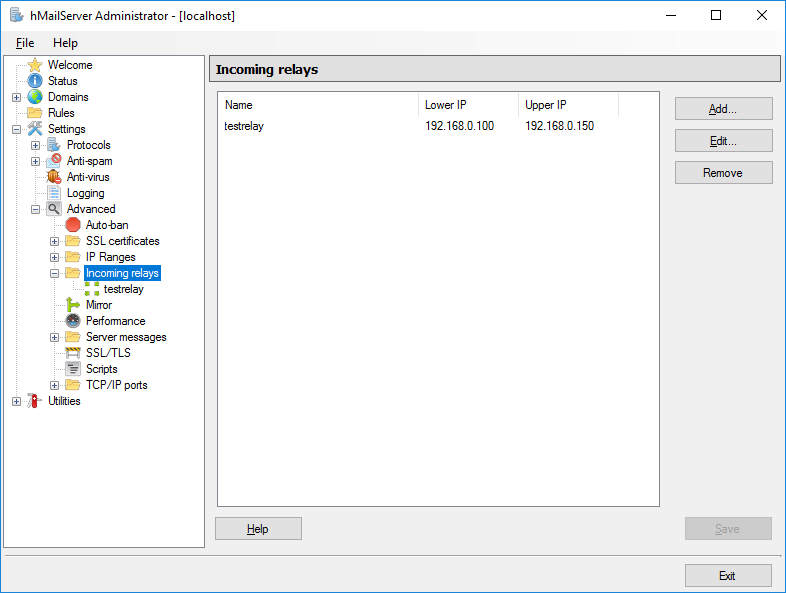Sort by the Upper IP column header
The image size is (786, 593).
(568, 105)
